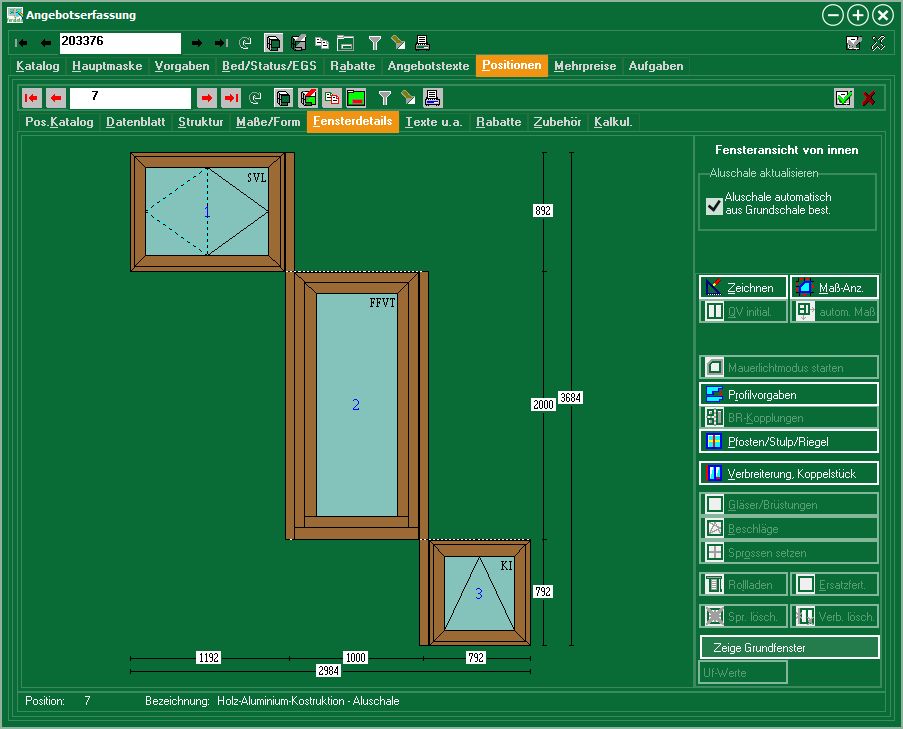Open the Angebotstexte tab

(428, 66)
